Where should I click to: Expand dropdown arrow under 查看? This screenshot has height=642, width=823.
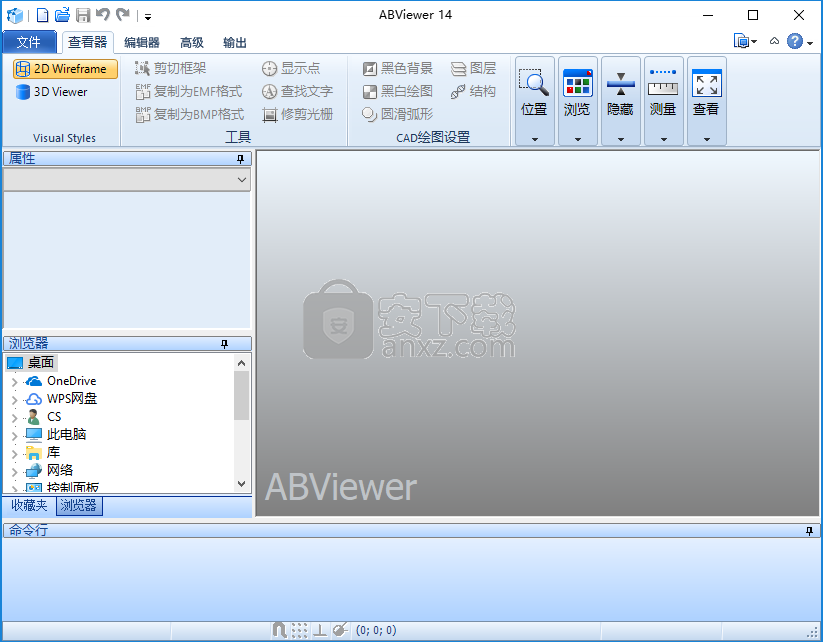707,139
